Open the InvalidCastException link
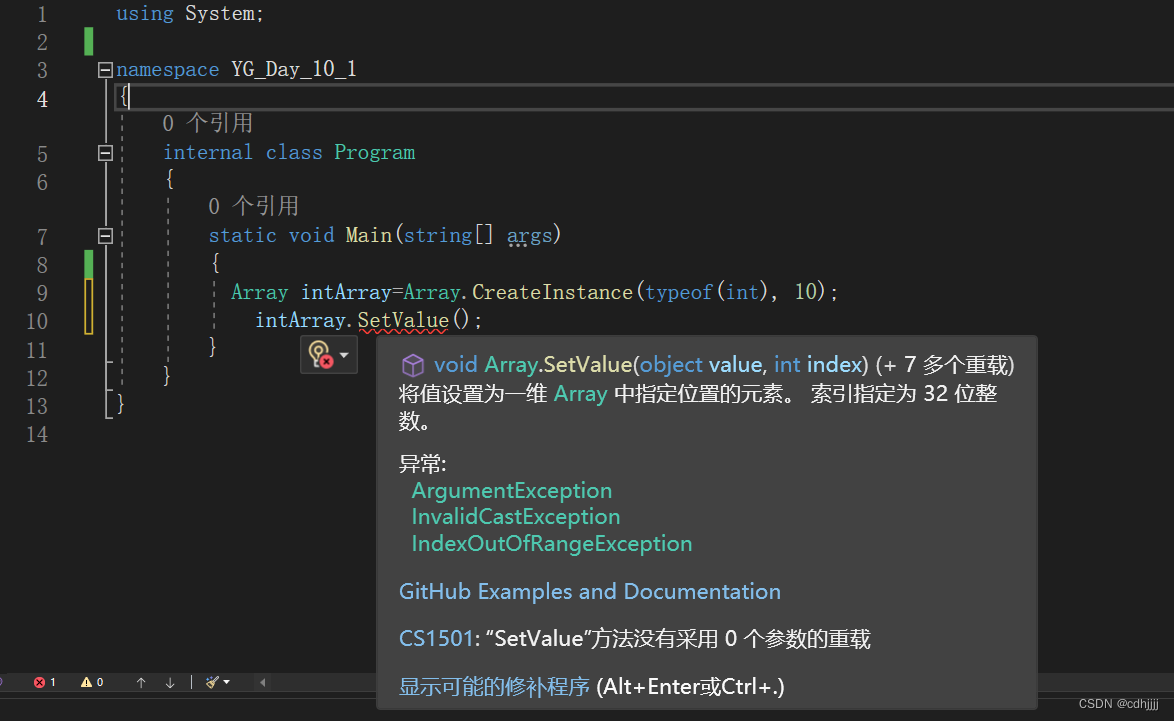Viewport: 1174px width, 721px height. (515, 516)
